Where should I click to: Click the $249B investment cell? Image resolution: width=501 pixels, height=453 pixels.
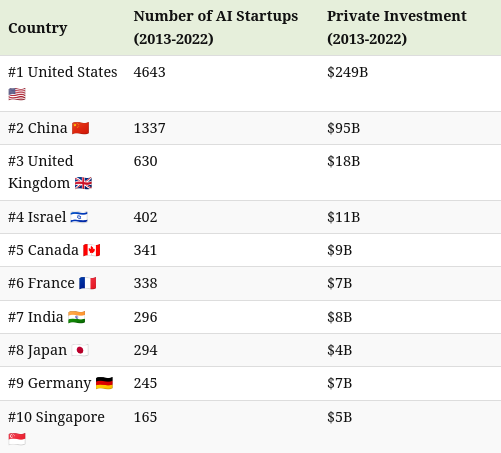(347, 72)
